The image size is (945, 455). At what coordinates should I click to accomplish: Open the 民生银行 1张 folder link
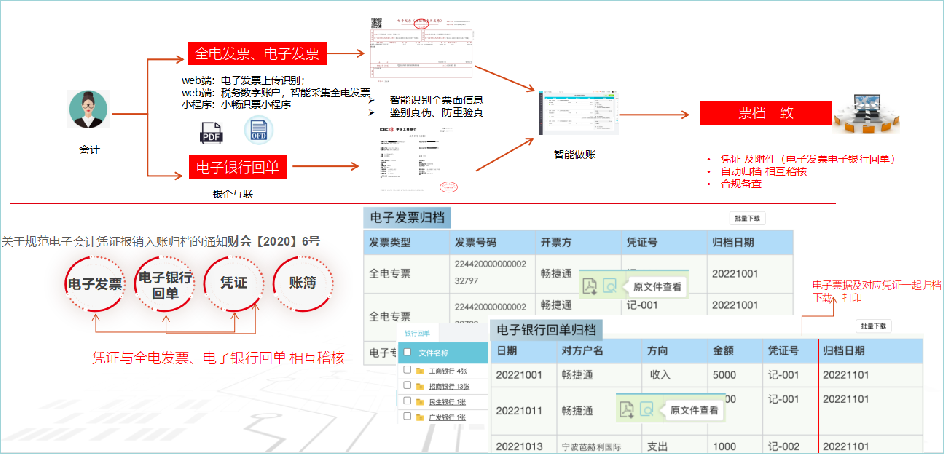[x=447, y=402]
